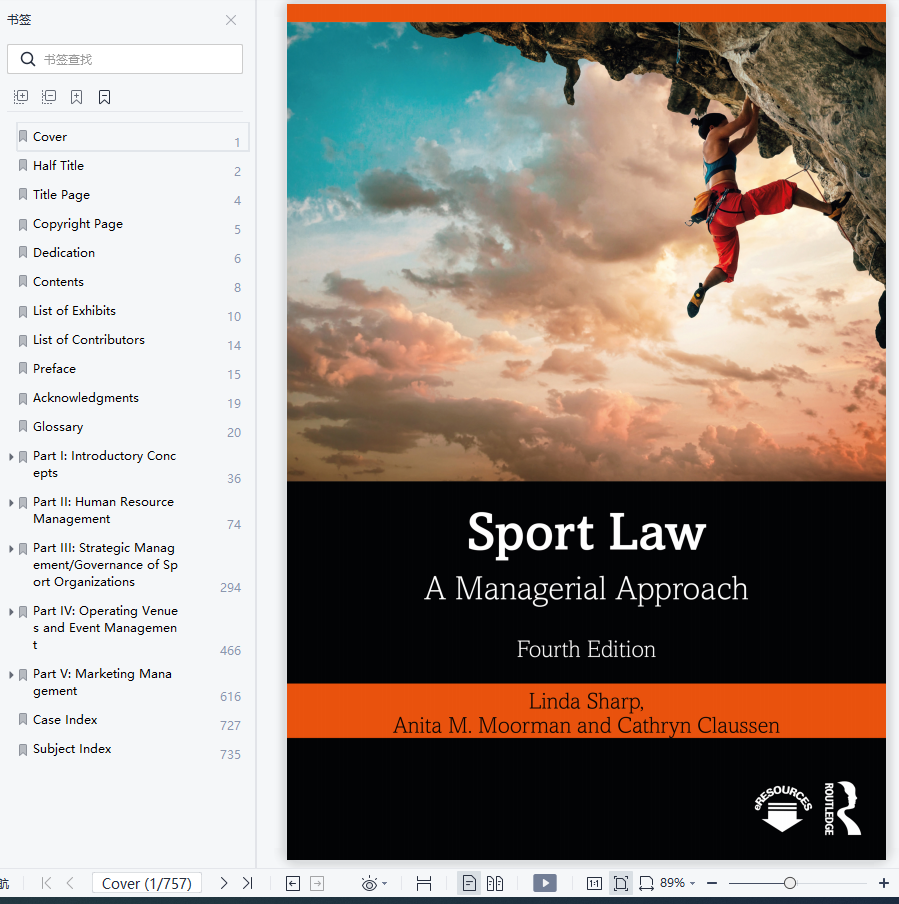Viewport: 899px width, 904px height.
Task: Open Part V: Marketing Management bookmark
Action: (102, 682)
